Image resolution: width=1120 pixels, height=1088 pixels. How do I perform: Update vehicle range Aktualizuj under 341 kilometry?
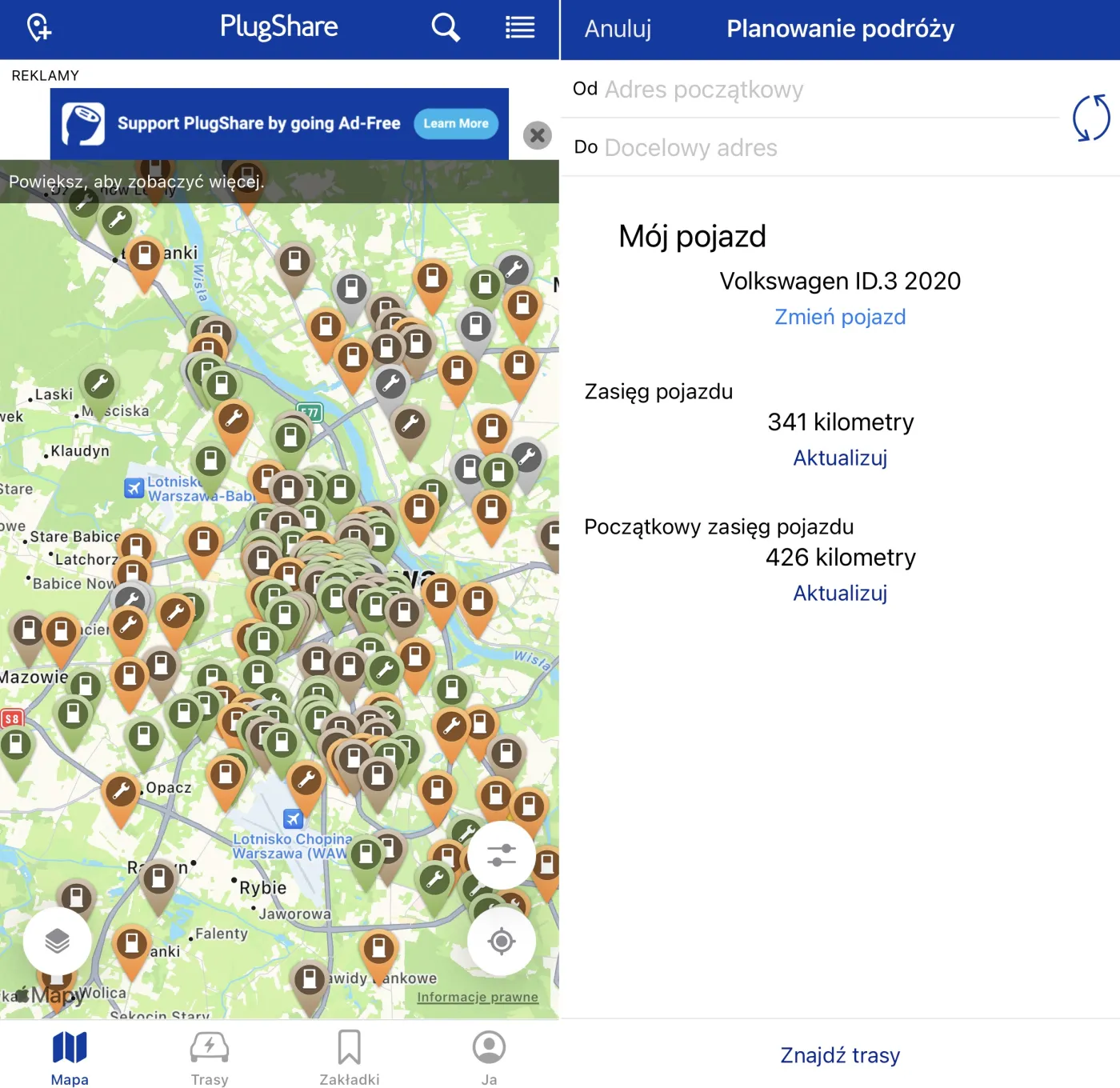pos(840,458)
